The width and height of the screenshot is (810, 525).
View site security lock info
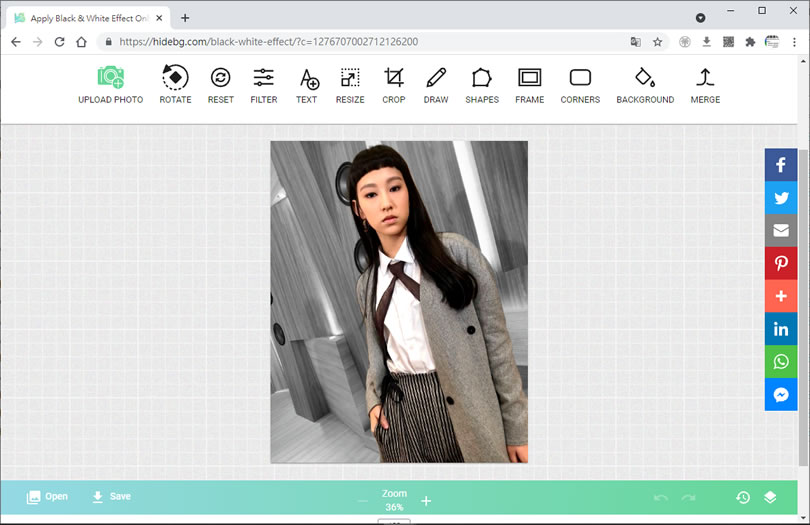coord(108,42)
